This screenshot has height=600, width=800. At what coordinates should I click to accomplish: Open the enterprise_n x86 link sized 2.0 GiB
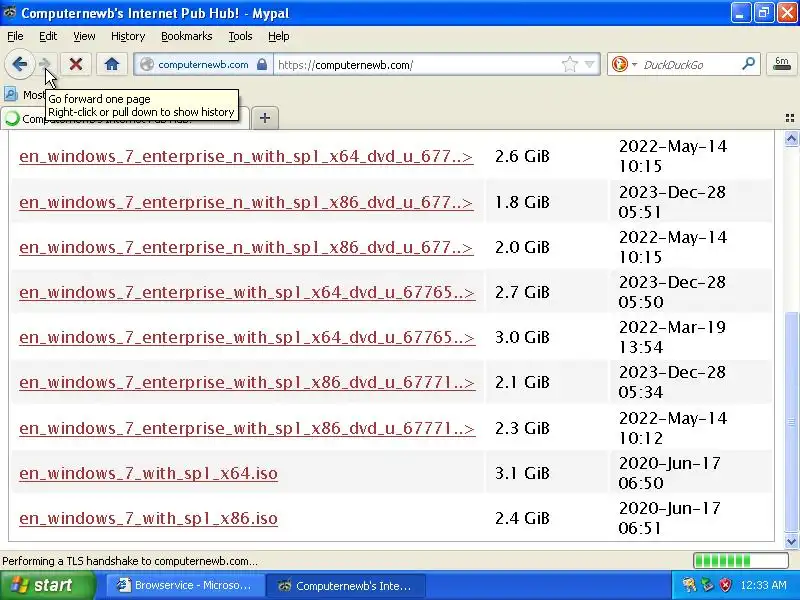pos(246,247)
